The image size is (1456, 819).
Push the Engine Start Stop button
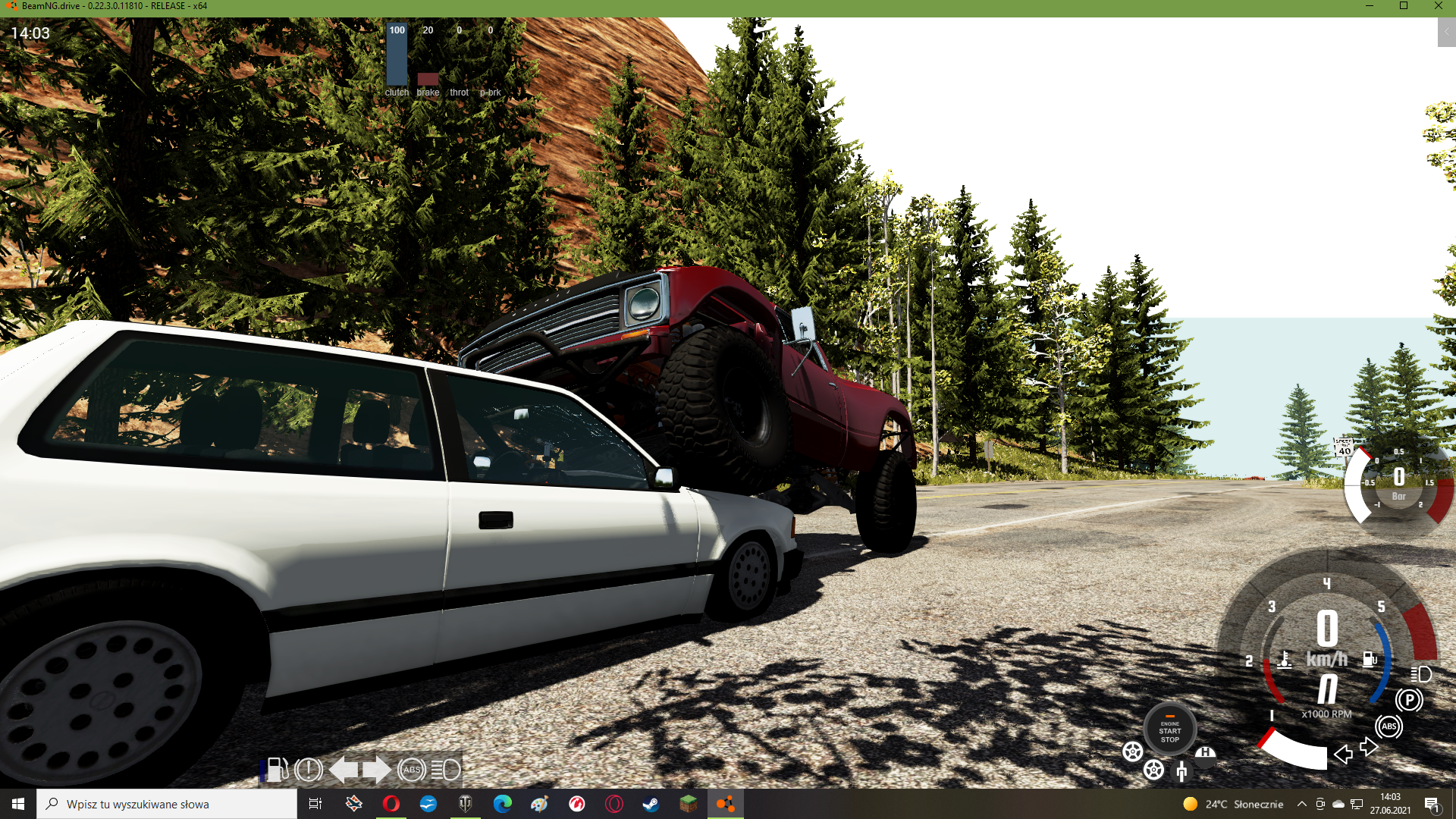1169,729
